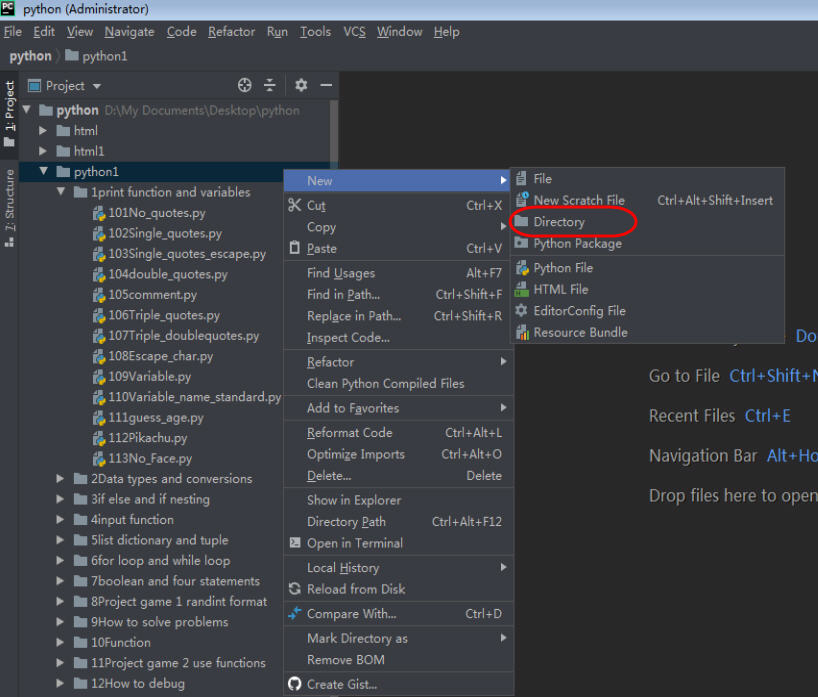Screen dimensions: 818x697
Task: Open Local History submenu
Action: pos(398,568)
